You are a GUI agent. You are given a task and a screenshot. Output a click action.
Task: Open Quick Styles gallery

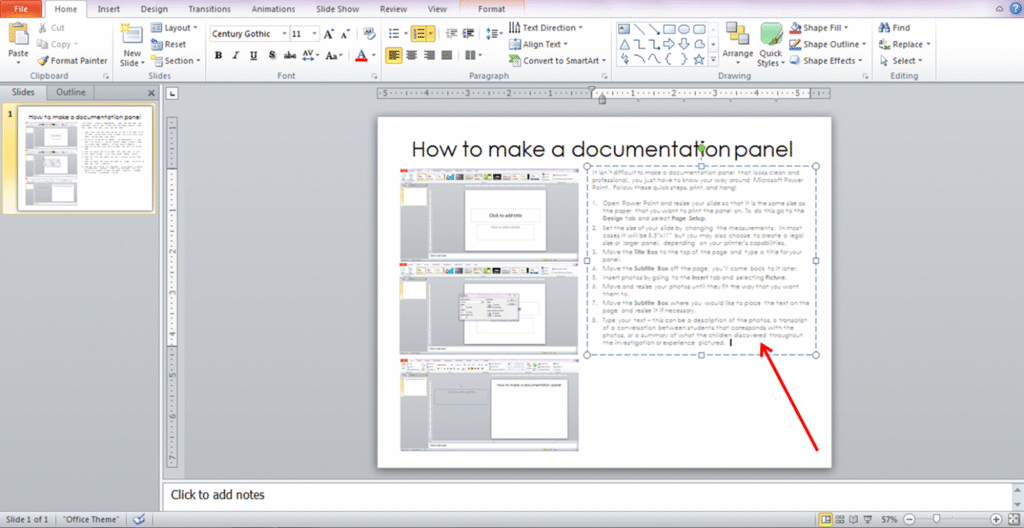(x=771, y=44)
